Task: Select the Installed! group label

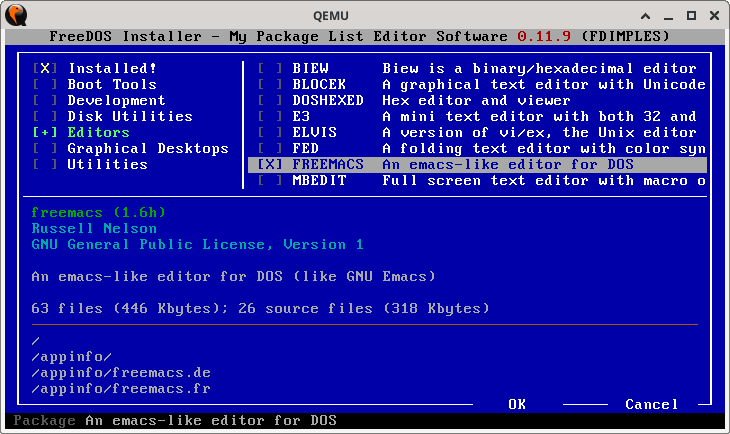Action: coord(112,68)
